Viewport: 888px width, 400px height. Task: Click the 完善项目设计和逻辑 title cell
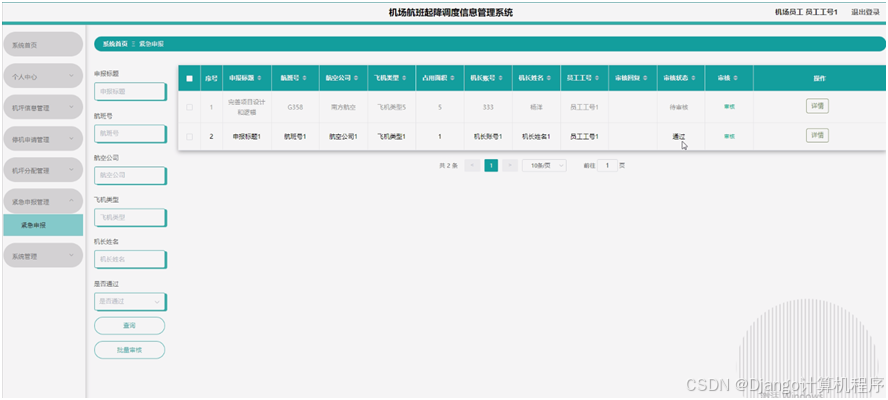246,107
